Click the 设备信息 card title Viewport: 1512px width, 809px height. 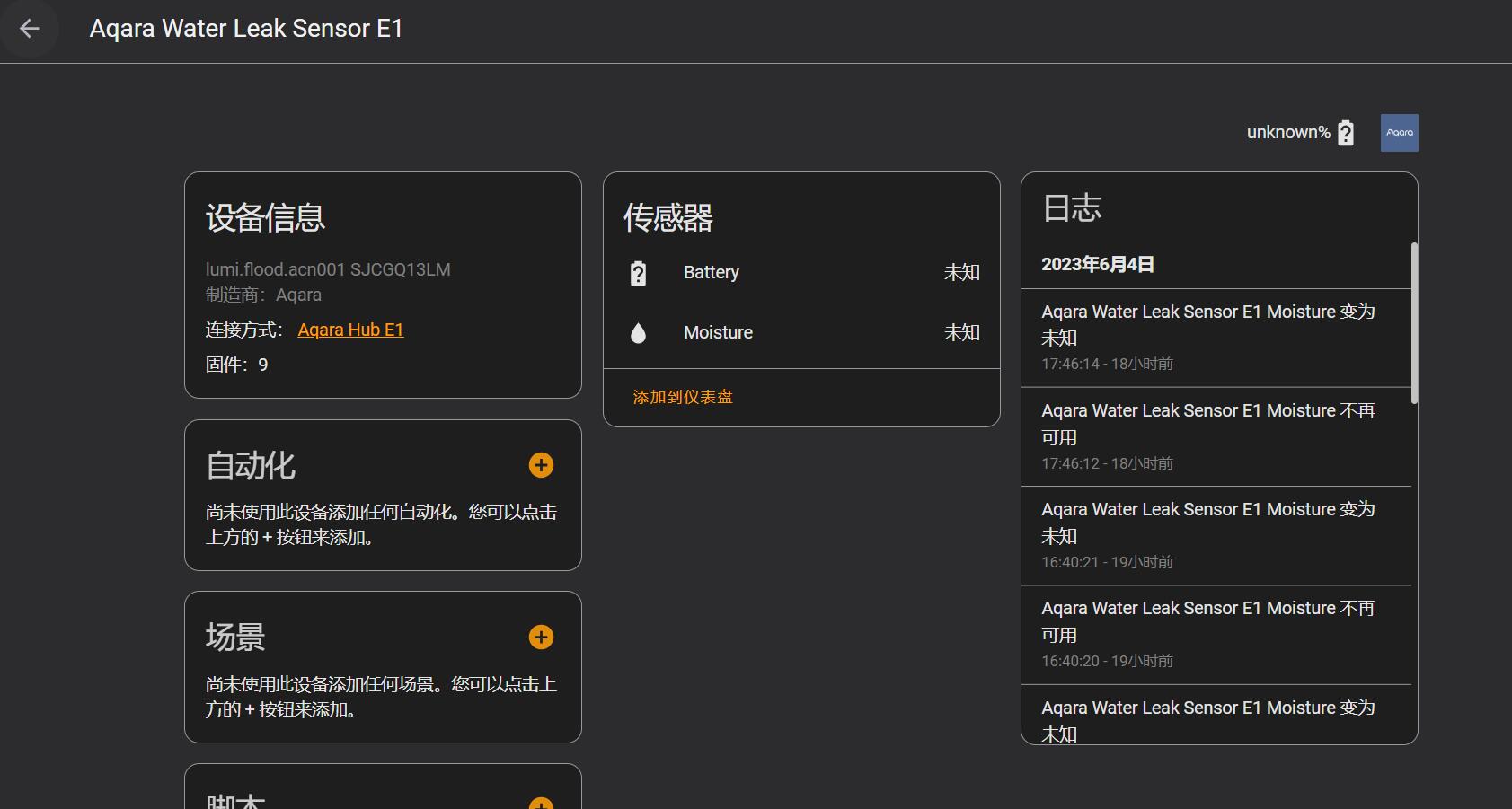click(265, 217)
